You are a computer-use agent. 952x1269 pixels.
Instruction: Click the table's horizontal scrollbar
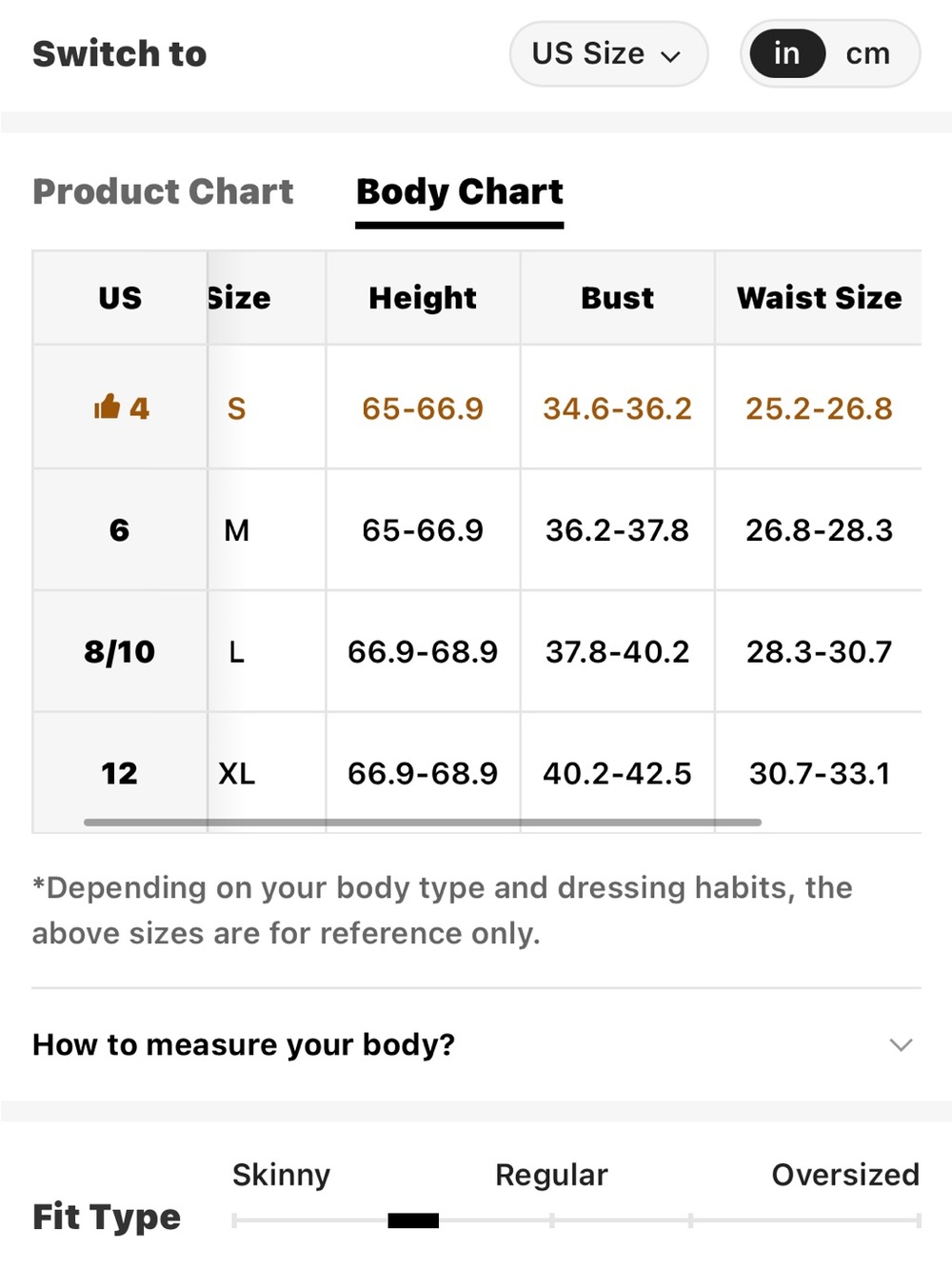(423, 822)
